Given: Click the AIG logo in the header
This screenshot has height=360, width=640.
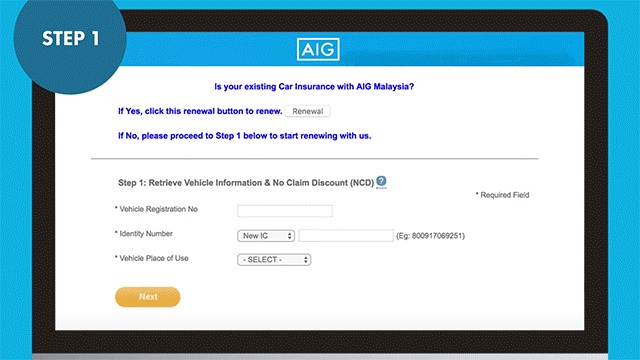Looking at the screenshot, I should [318, 49].
